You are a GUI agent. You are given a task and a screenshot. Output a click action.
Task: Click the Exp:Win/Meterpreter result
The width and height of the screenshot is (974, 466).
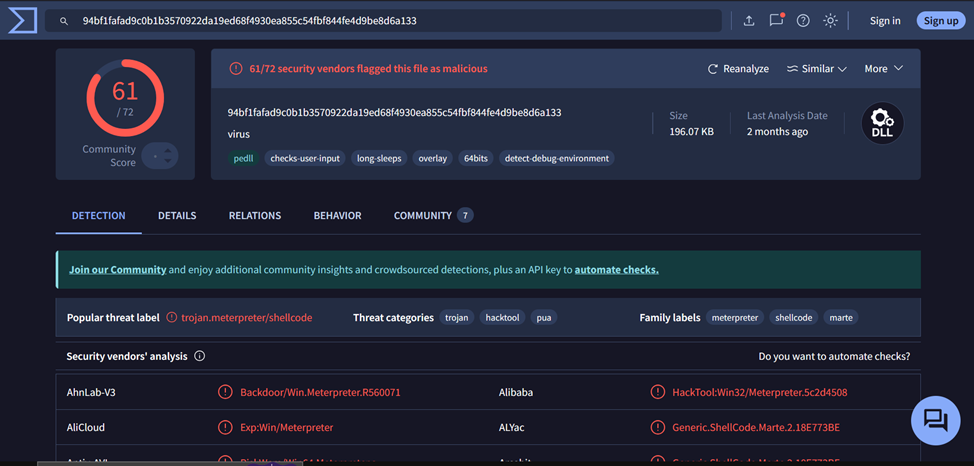(286, 427)
